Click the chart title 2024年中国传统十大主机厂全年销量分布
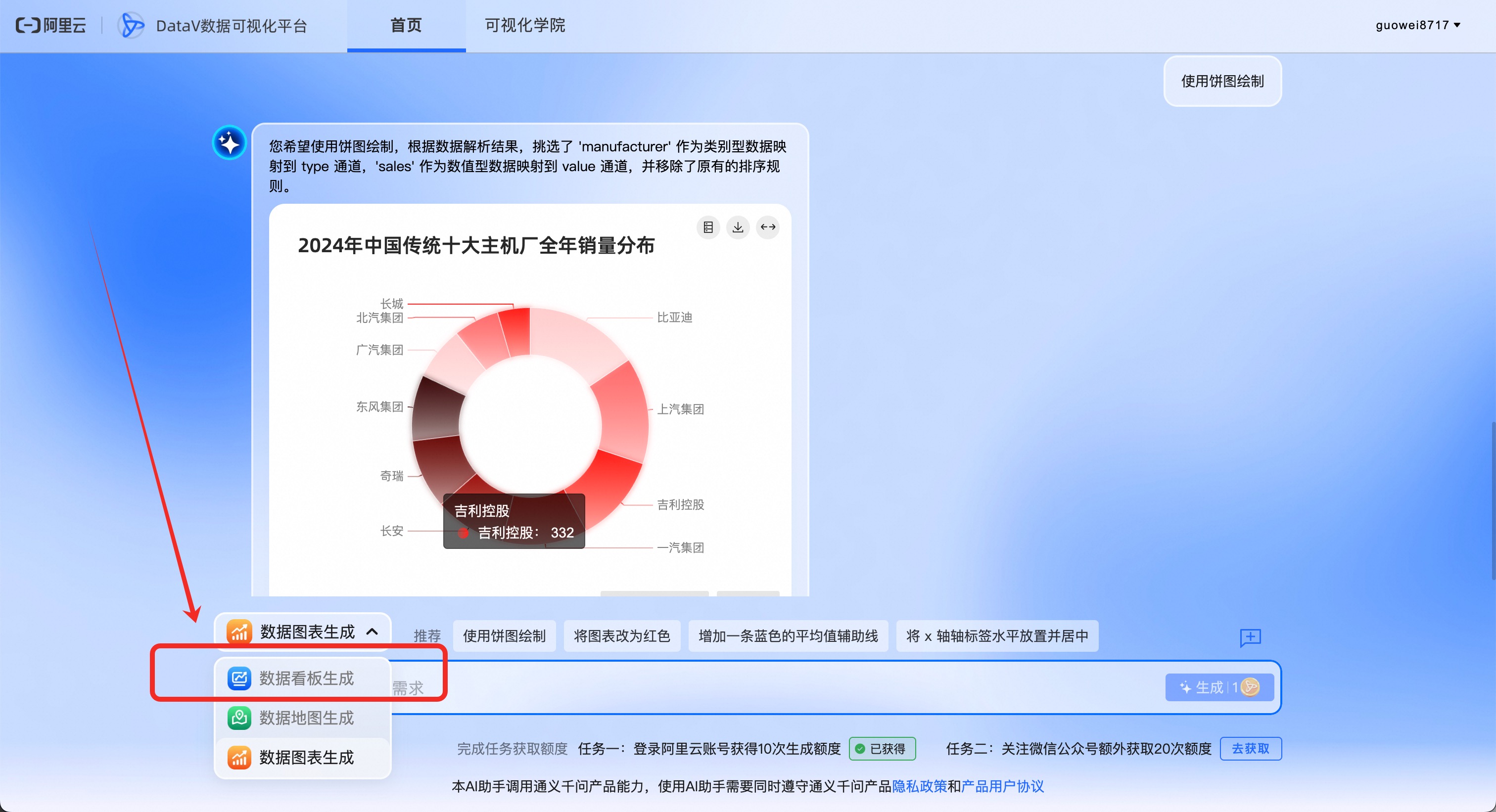This screenshot has width=1496, height=812. click(476, 245)
